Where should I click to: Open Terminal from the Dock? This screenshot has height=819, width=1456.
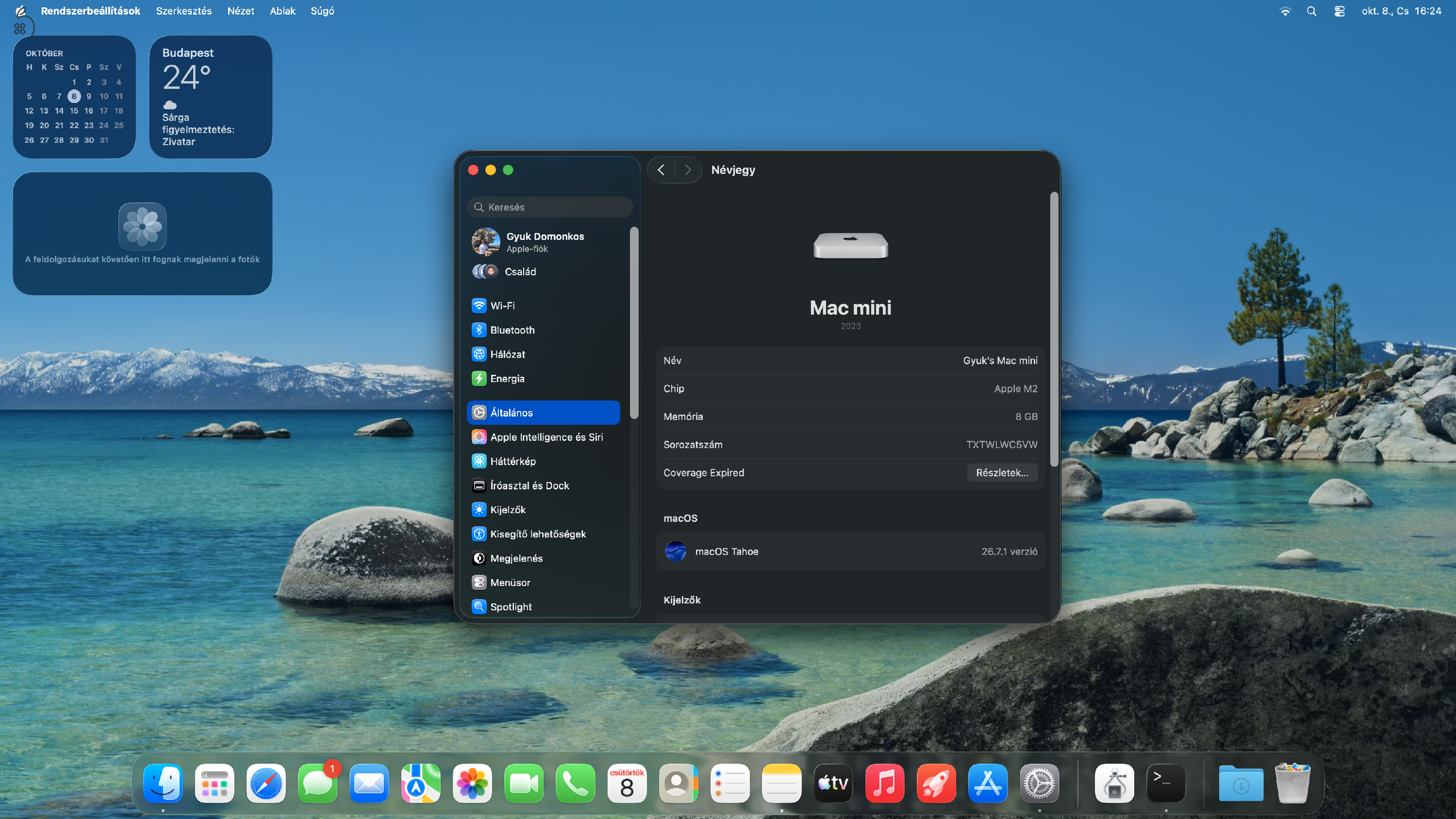1165,784
